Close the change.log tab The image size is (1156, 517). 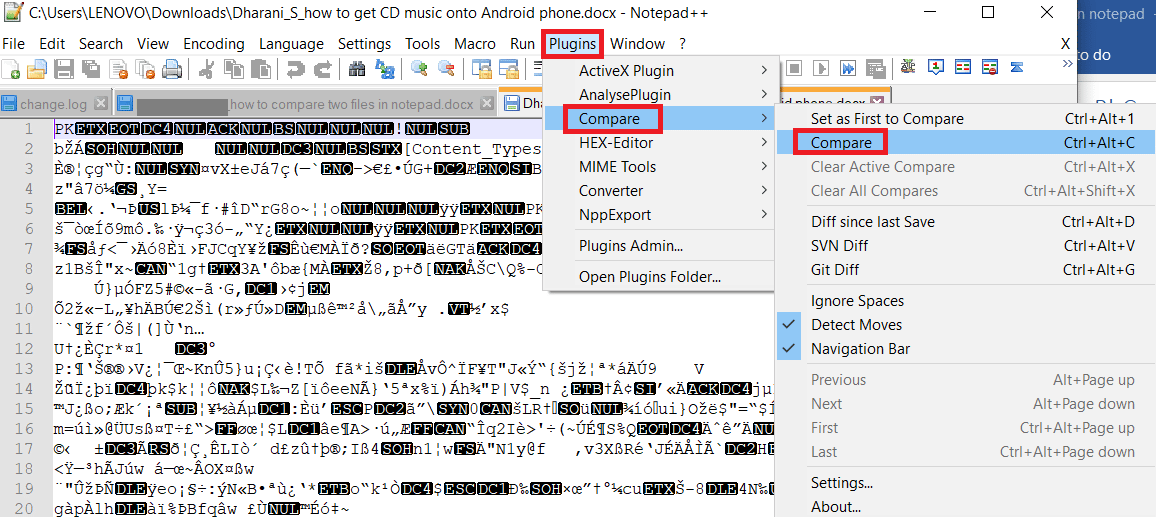coord(101,103)
